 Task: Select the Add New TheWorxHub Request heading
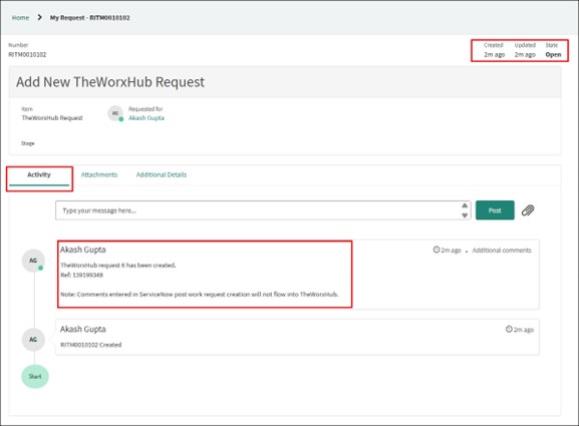(110, 82)
